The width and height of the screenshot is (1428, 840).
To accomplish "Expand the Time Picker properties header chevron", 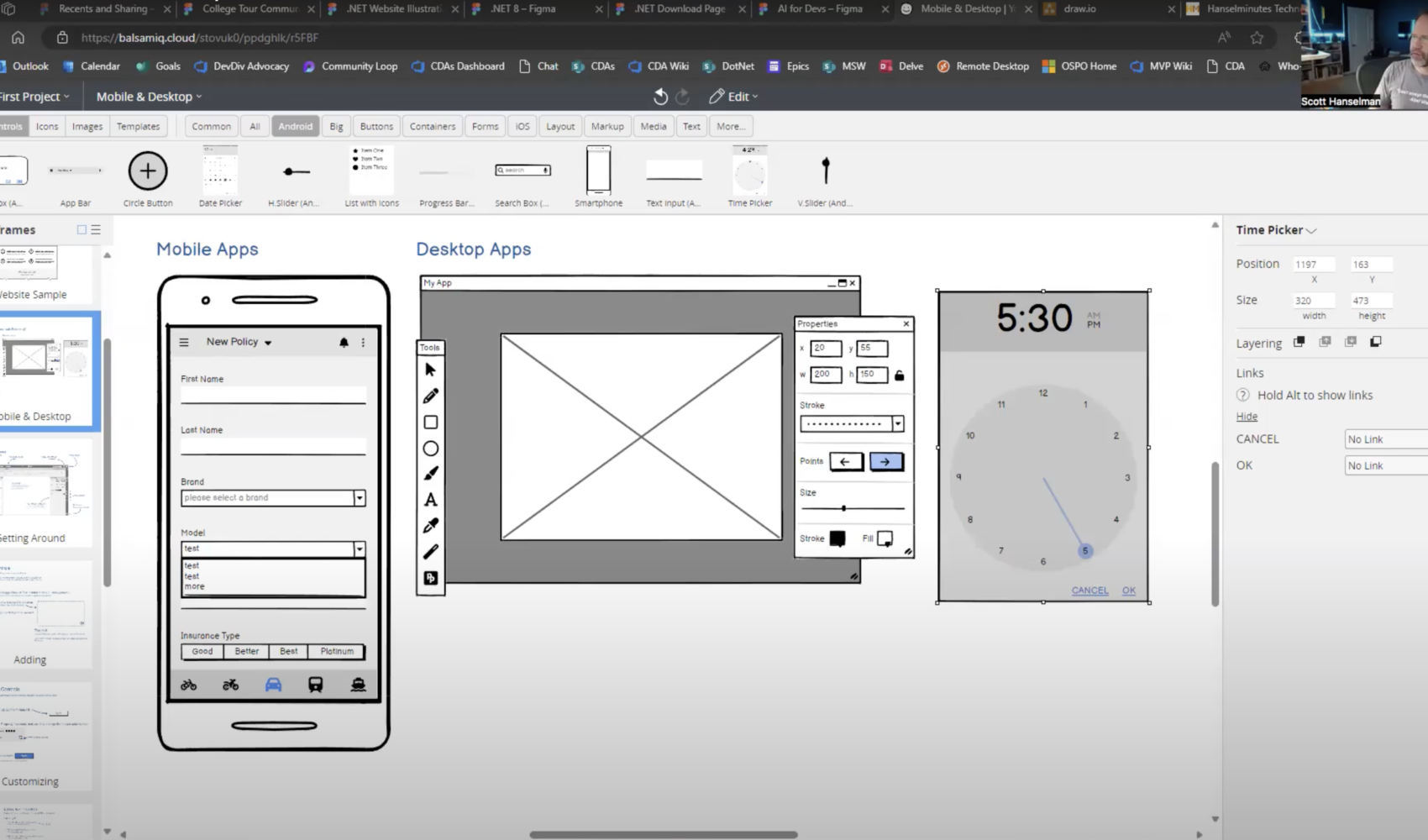I will click(1311, 230).
